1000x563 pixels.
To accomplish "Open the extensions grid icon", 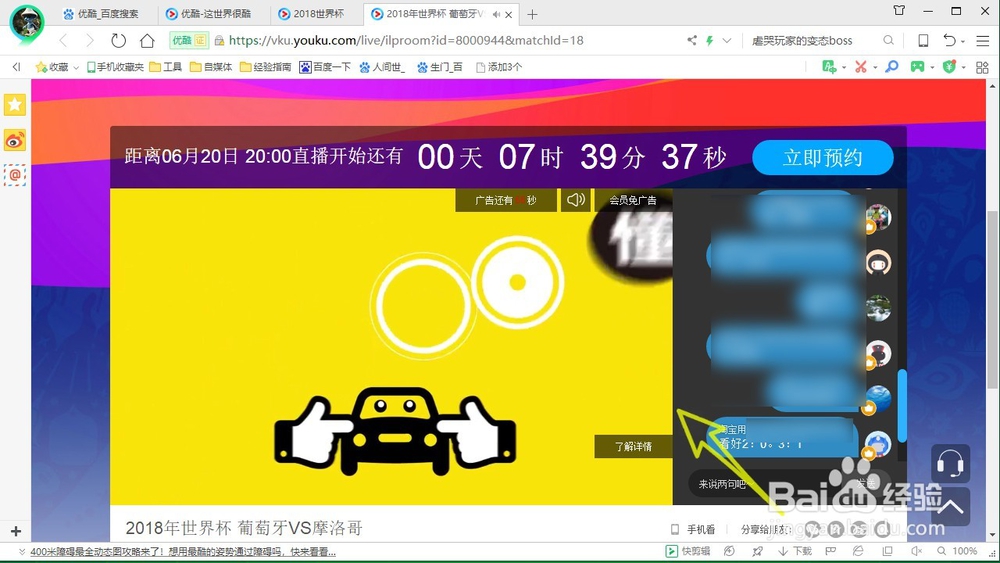I will click(982, 67).
